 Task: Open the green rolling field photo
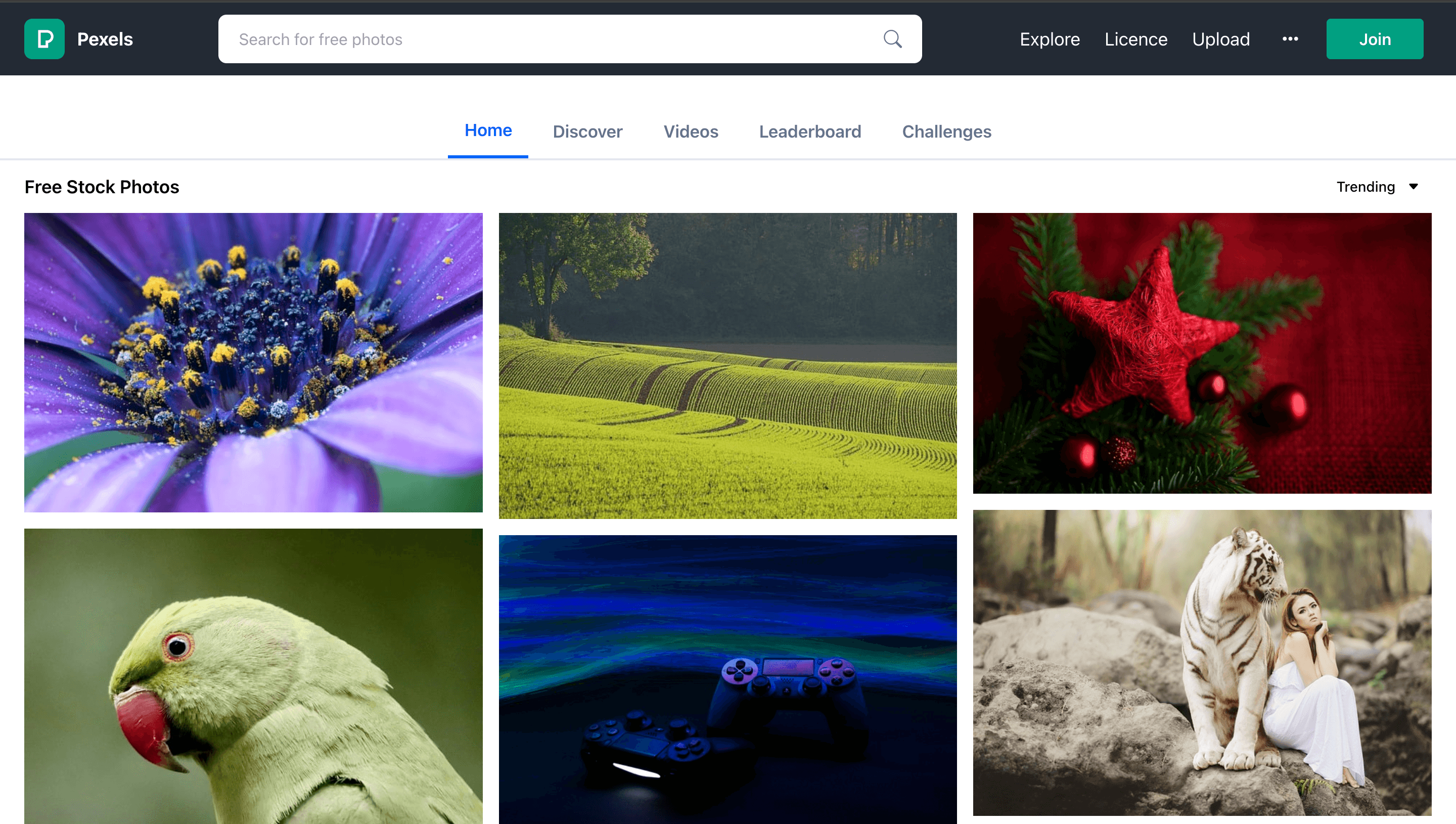click(x=727, y=366)
